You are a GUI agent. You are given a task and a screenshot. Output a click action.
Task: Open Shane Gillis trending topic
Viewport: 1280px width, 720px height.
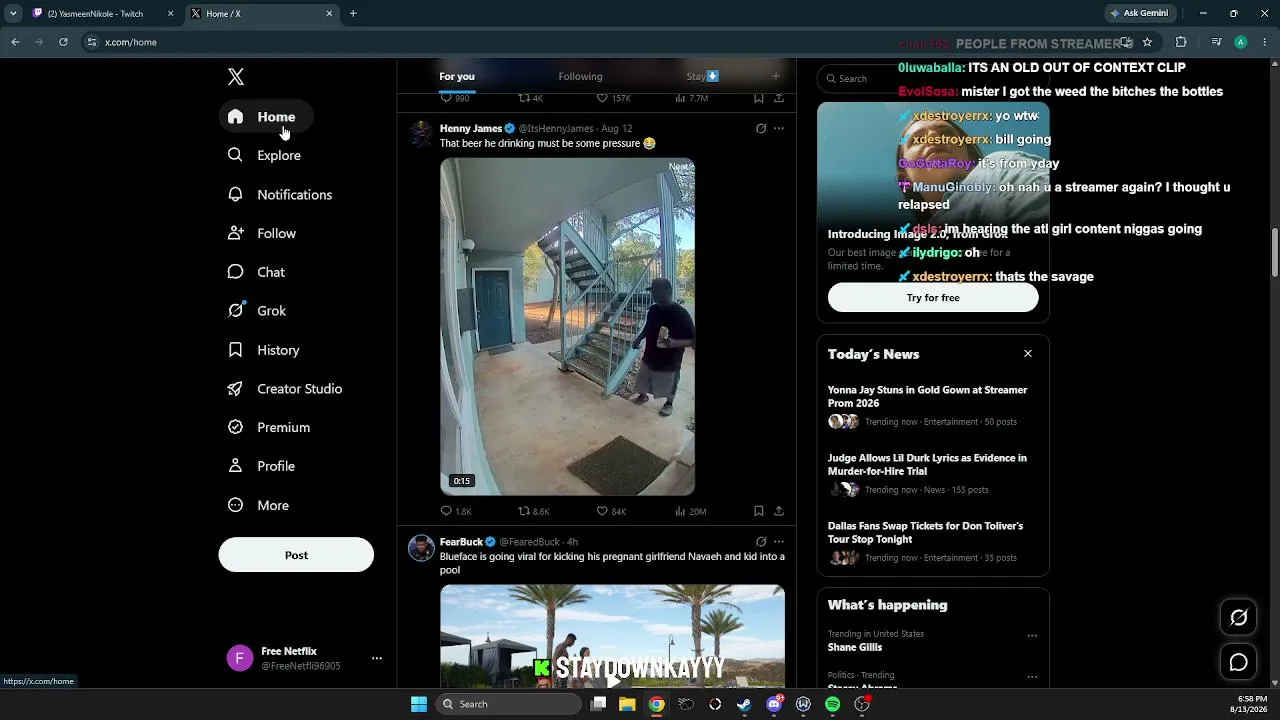tap(855, 647)
